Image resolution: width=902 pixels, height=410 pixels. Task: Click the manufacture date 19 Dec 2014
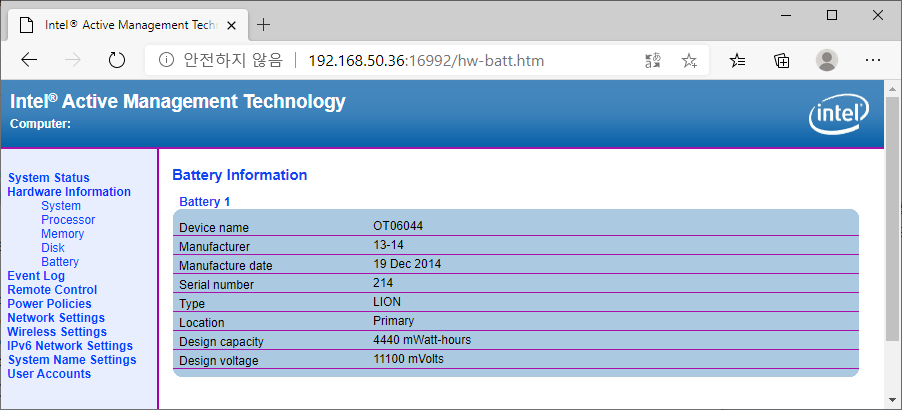click(x=407, y=264)
